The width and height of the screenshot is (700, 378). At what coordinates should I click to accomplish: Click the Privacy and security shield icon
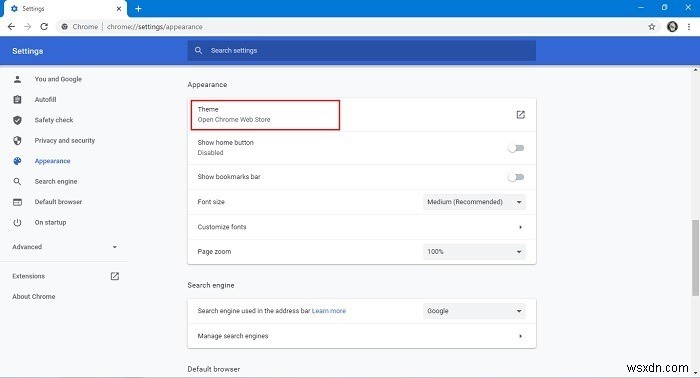tap(17, 141)
